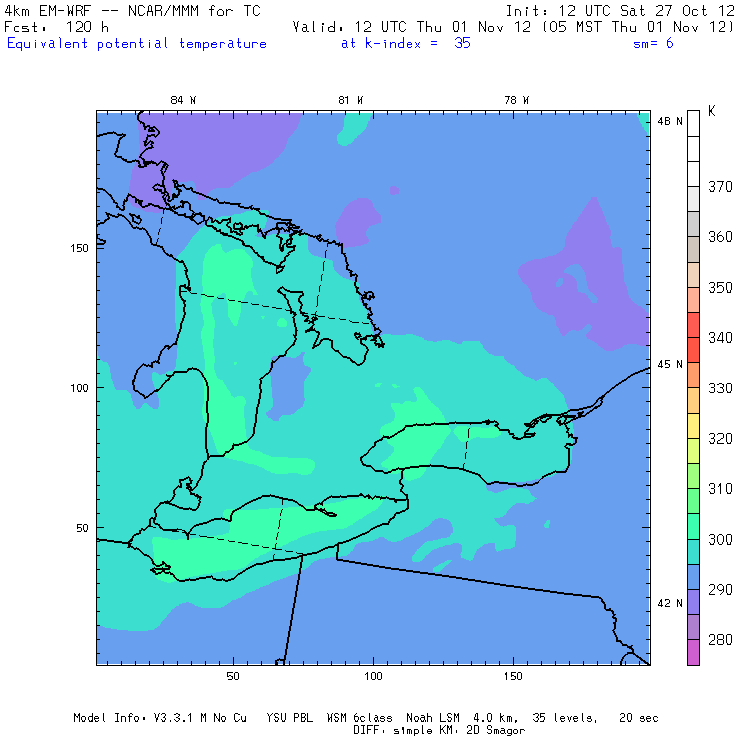
Task: Click the x-axis grid label '150'
Action: [513, 676]
